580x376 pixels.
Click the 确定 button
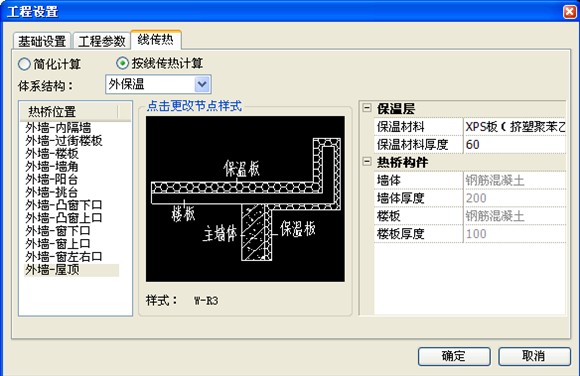[x=454, y=356]
